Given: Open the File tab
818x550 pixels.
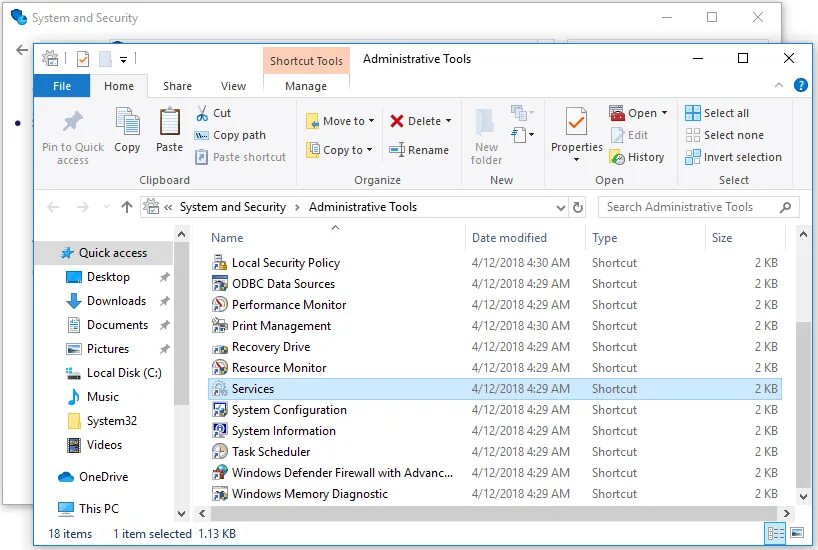Looking at the screenshot, I should click(x=62, y=86).
